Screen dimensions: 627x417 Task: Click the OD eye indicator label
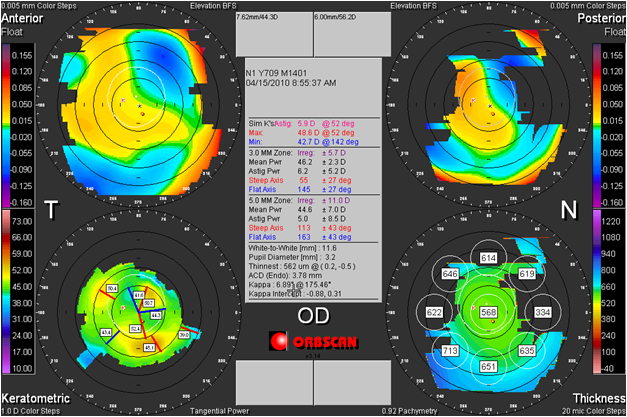(x=313, y=316)
